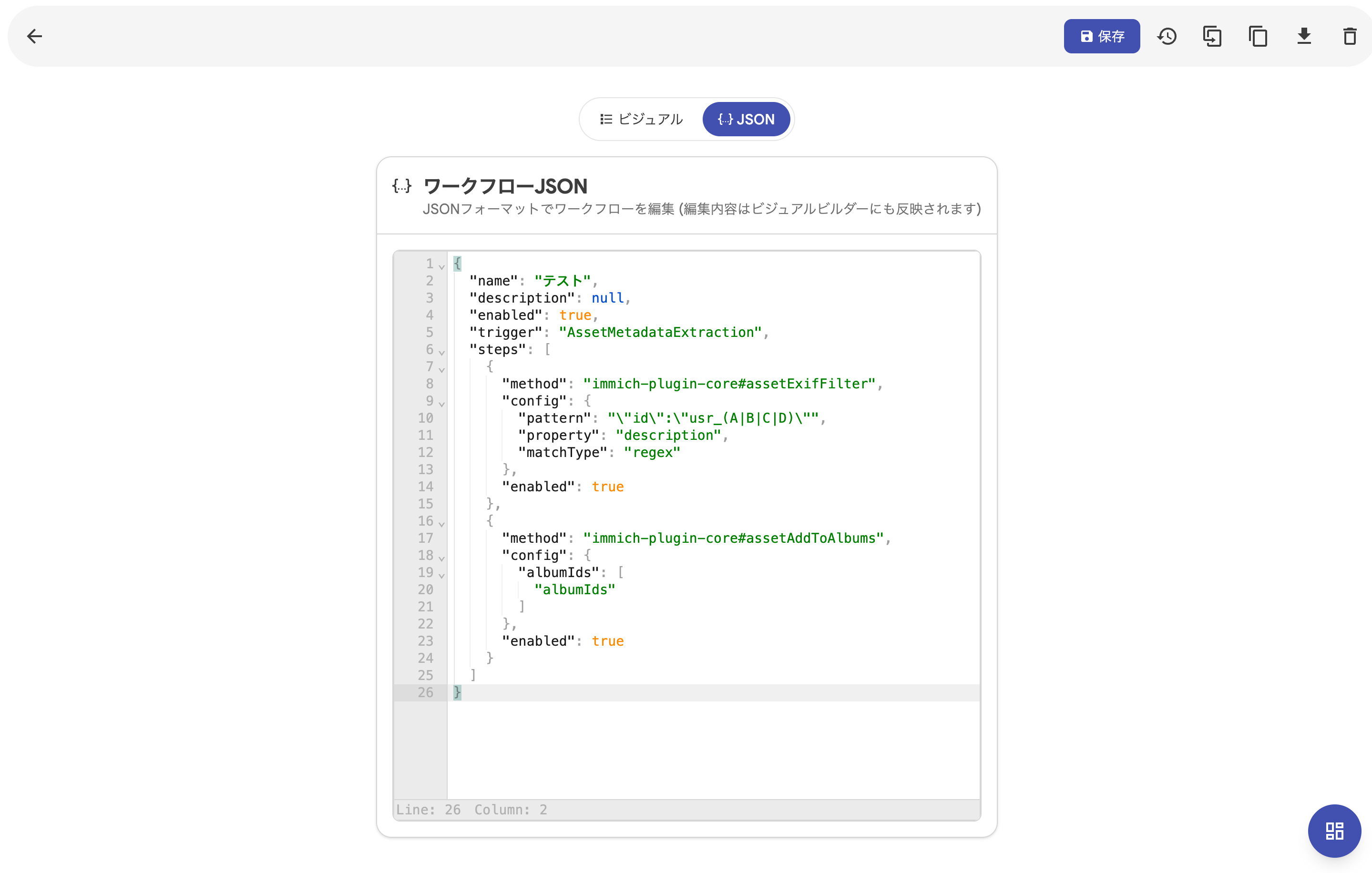Fold the config block on line 9
Viewport: 1372px width, 873px height.
pos(441,403)
